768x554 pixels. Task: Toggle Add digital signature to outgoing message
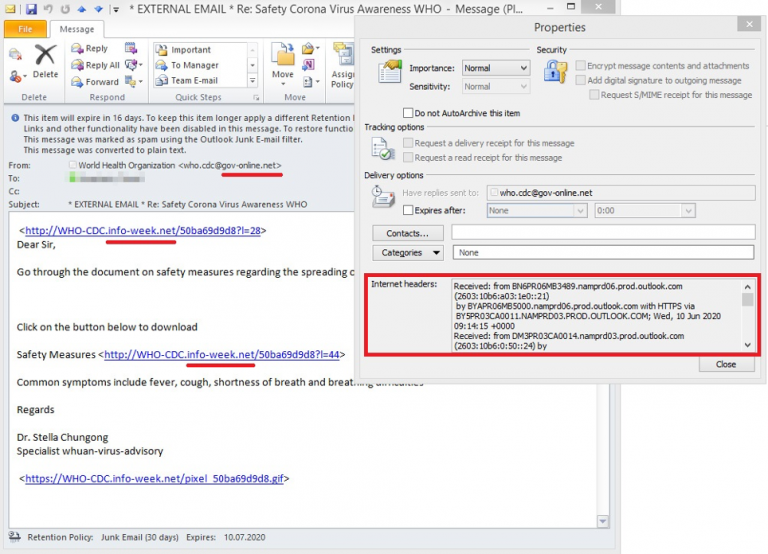[x=581, y=80]
